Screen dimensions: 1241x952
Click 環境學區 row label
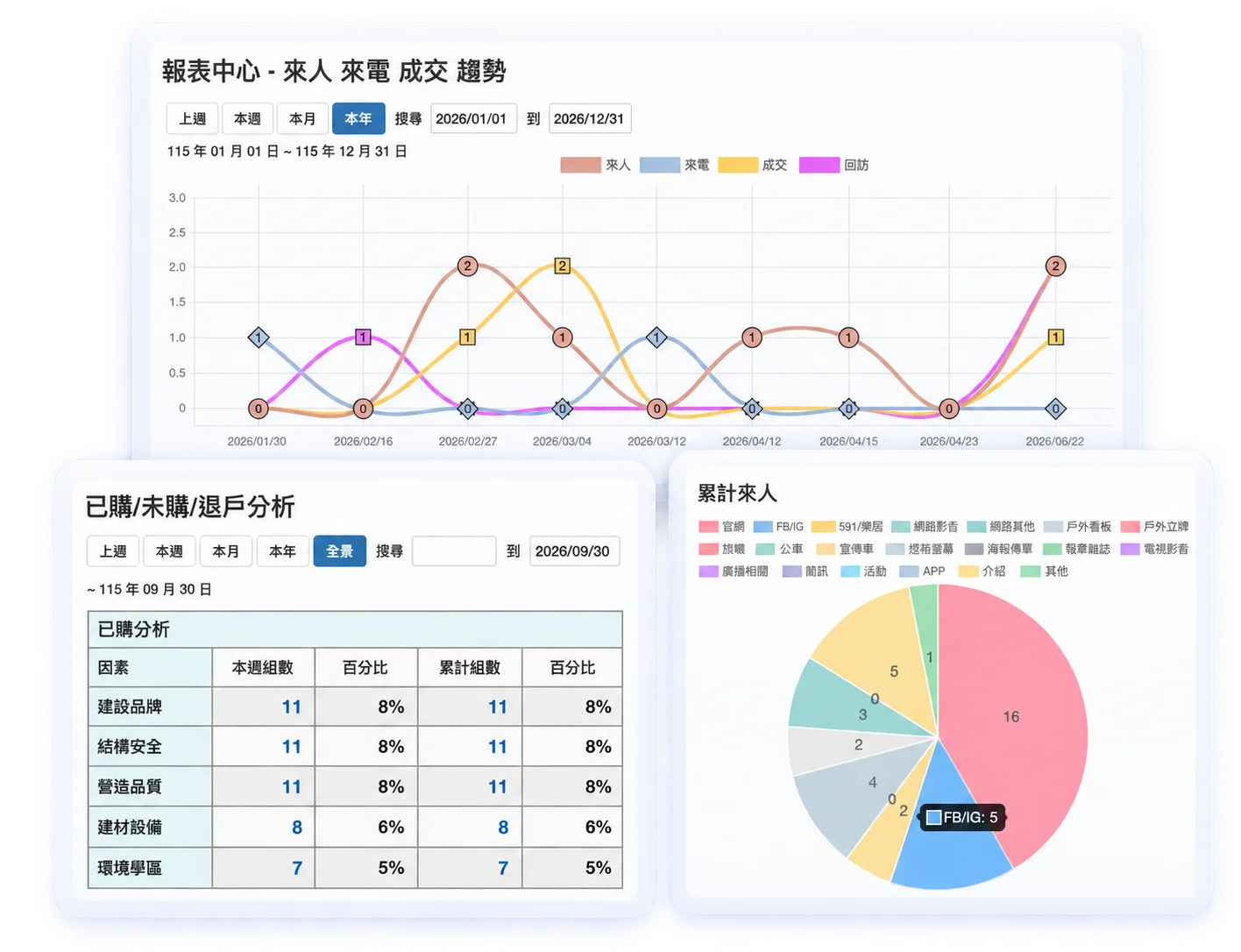[130, 868]
